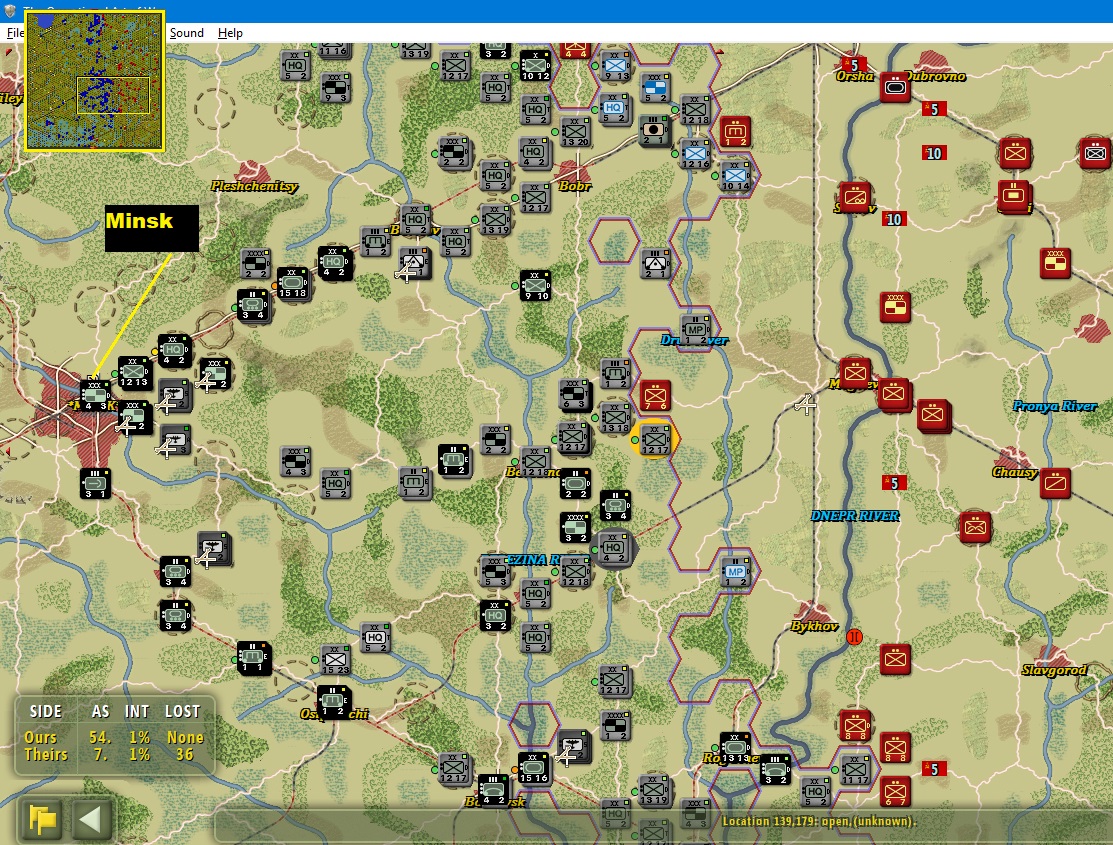Select the black unit 3 1 south of Minsk
Image resolution: width=1113 pixels, height=845 pixels.
tap(94, 483)
